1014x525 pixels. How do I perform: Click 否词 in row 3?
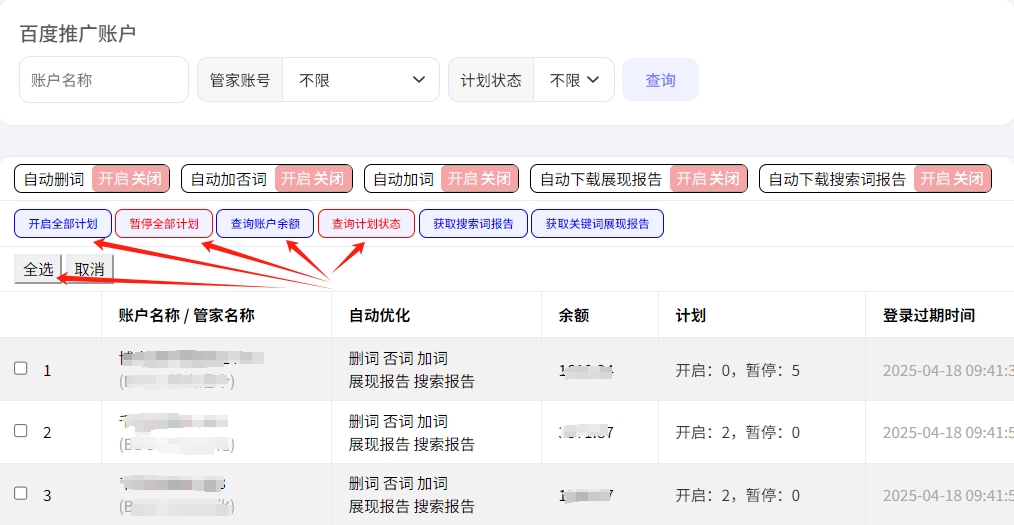tap(398, 483)
